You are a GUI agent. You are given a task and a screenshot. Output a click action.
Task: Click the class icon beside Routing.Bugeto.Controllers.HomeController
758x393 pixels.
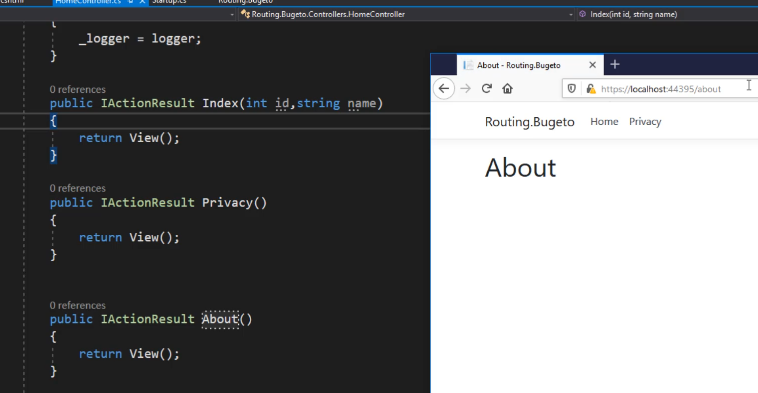click(245, 15)
